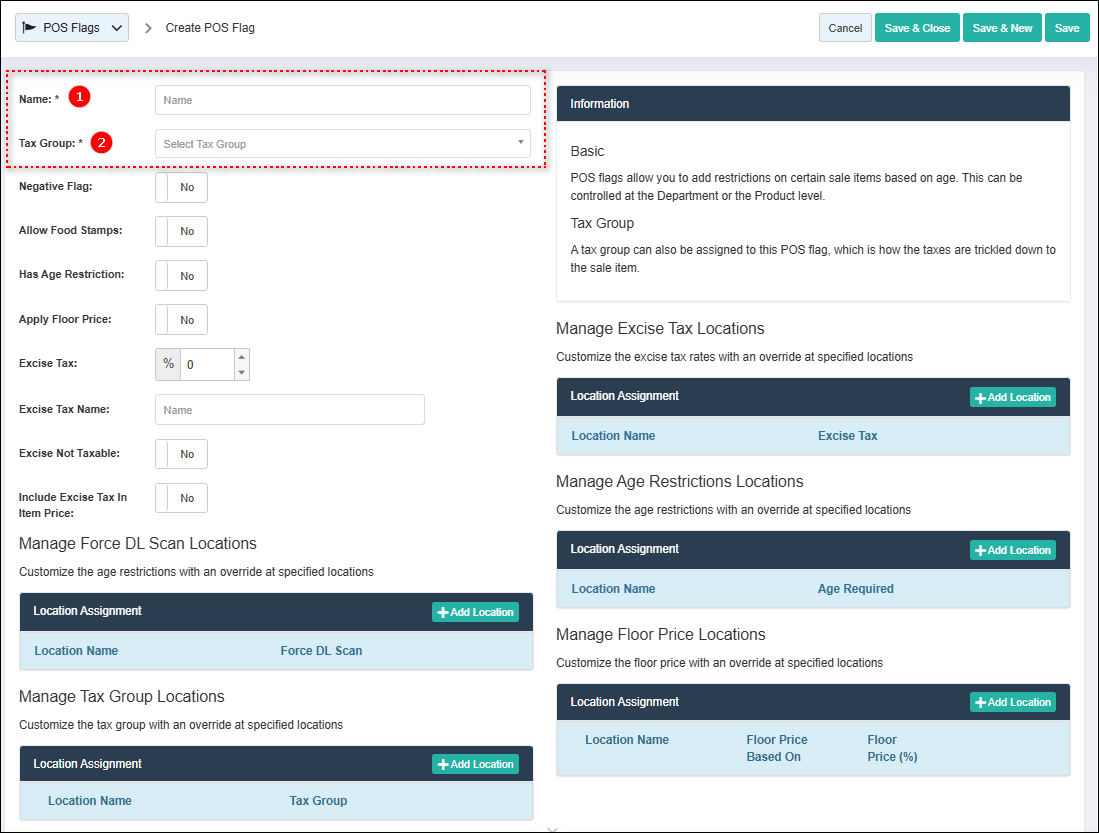
Task: Add Location under Manage Force DL Scan Locations
Action: (475, 612)
